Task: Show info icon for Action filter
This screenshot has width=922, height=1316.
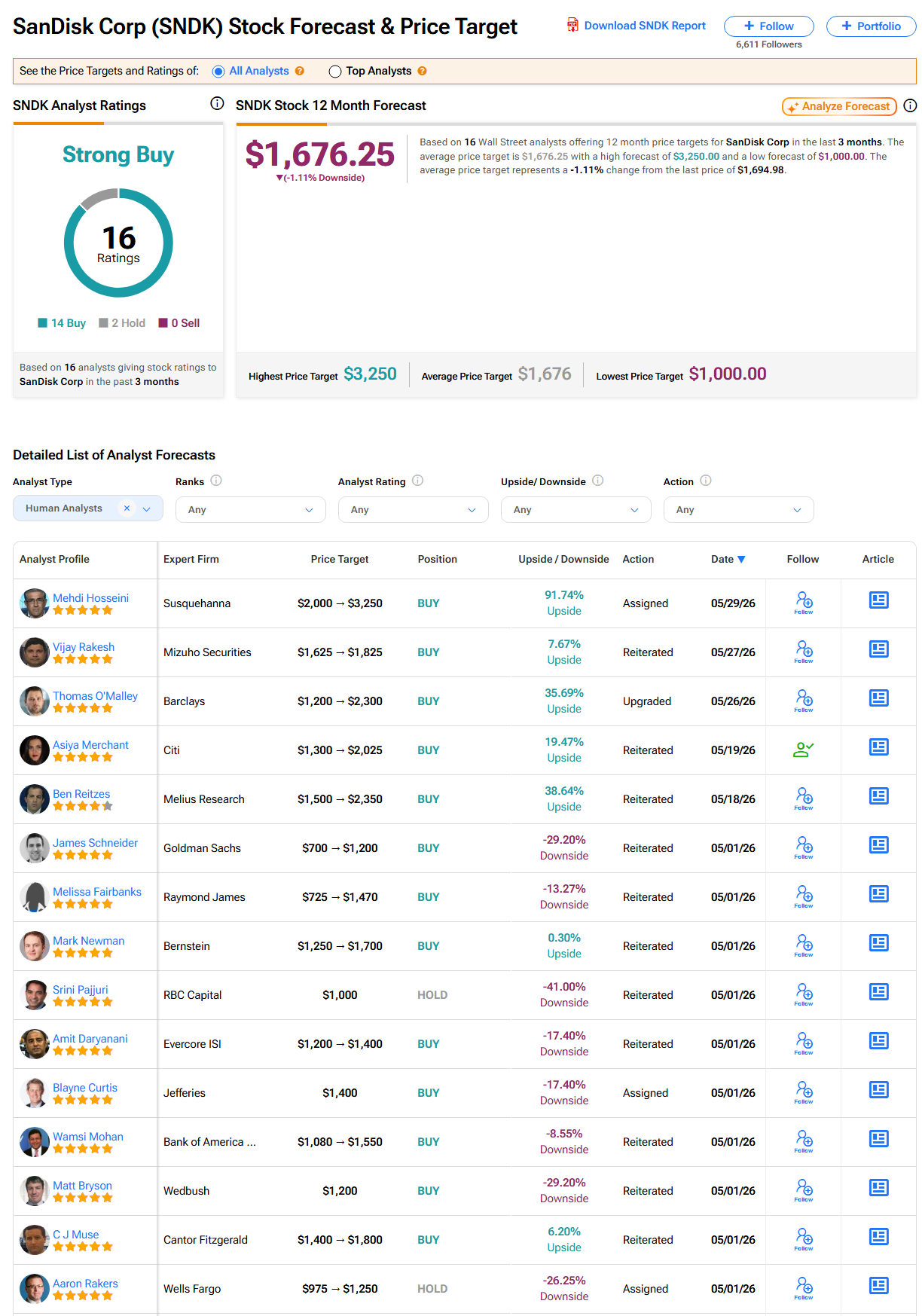Action: pyautogui.click(x=706, y=481)
